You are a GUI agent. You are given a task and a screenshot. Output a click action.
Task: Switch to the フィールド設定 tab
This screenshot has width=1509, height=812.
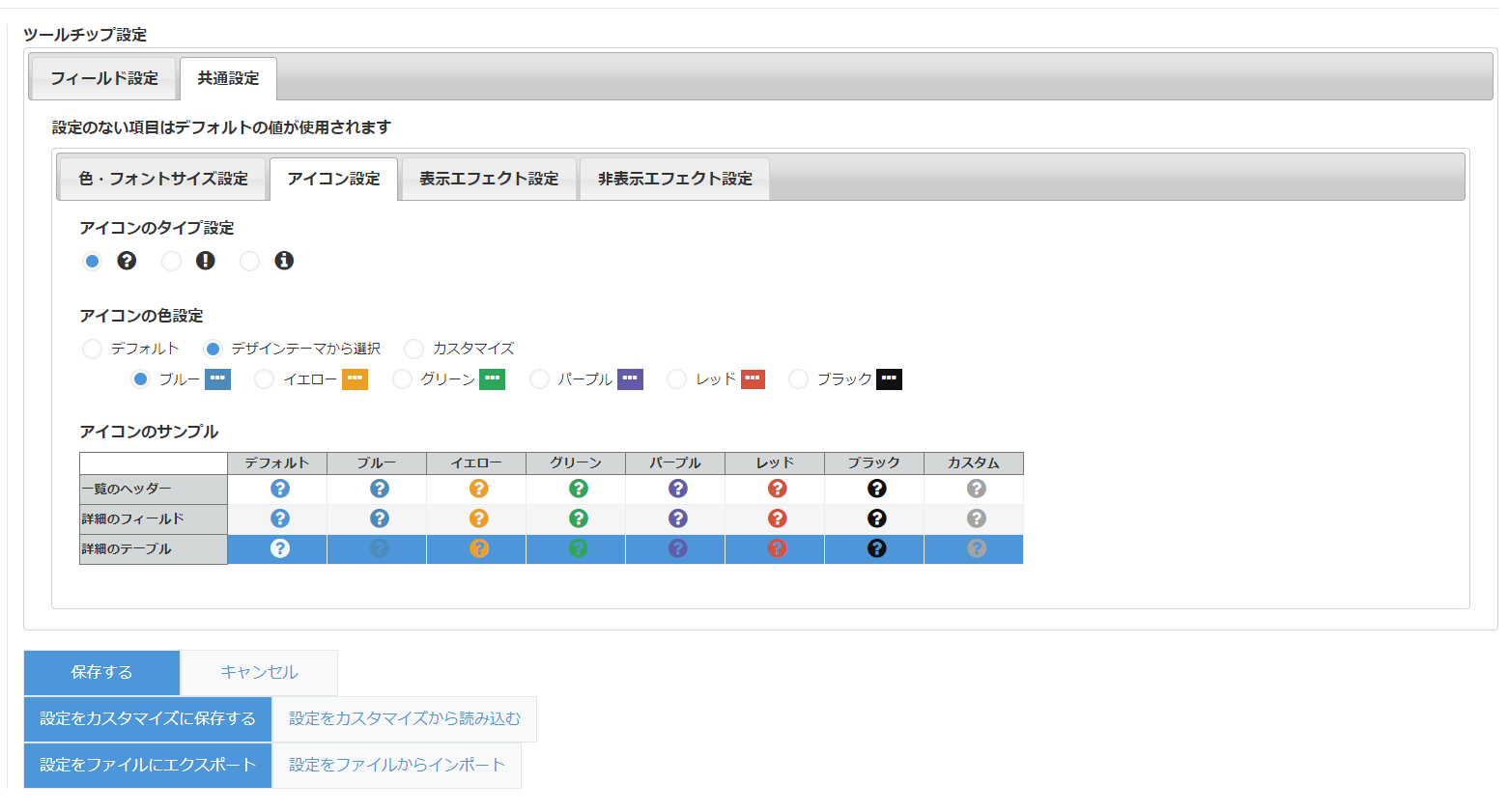pyautogui.click(x=102, y=78)
